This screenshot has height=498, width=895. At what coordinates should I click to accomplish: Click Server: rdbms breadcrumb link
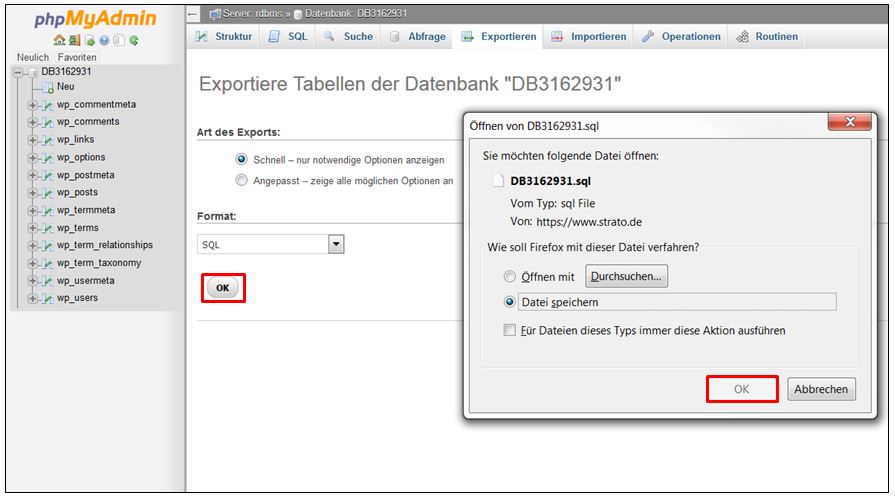252,13
